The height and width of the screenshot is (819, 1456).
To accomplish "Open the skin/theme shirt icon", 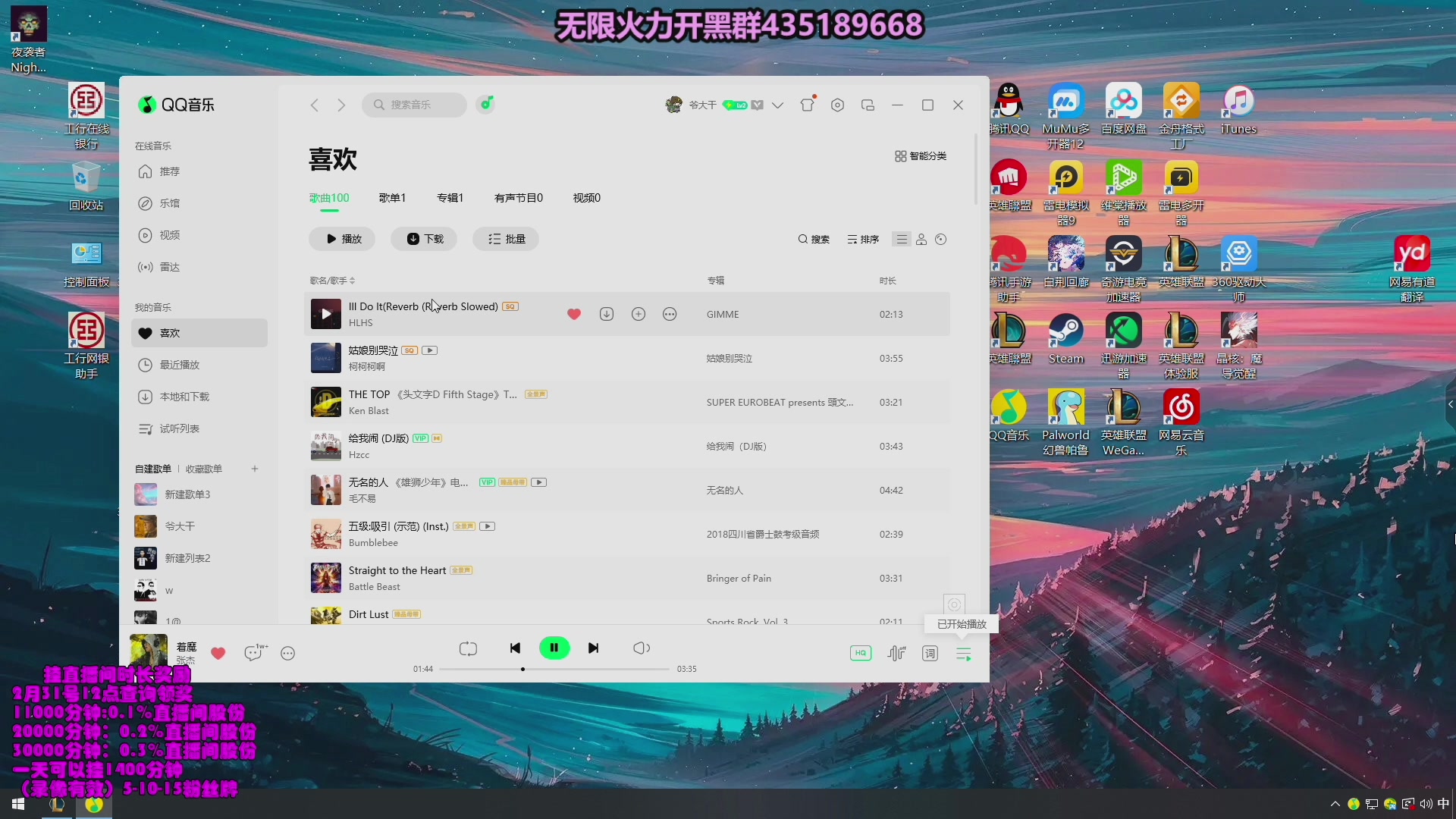I will pyautogui.click(x=807, y=105).
